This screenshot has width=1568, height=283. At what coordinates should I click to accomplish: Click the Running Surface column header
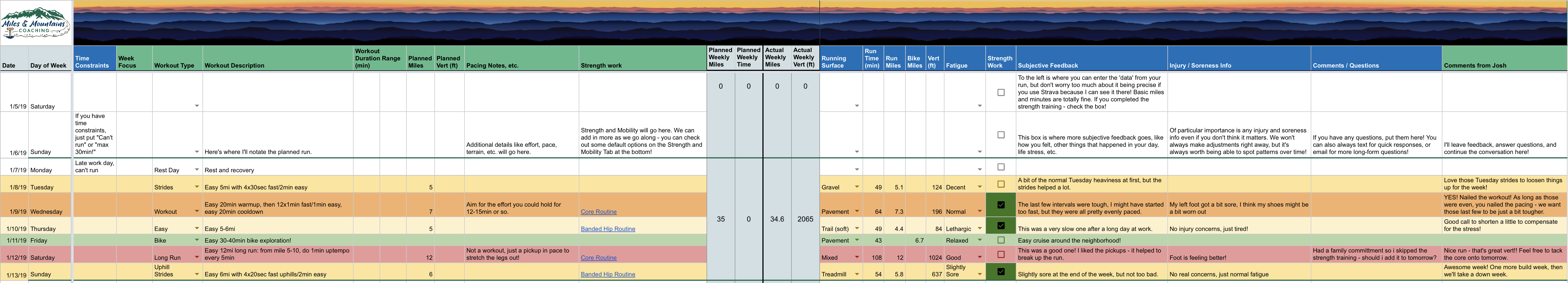coord(841,58)
